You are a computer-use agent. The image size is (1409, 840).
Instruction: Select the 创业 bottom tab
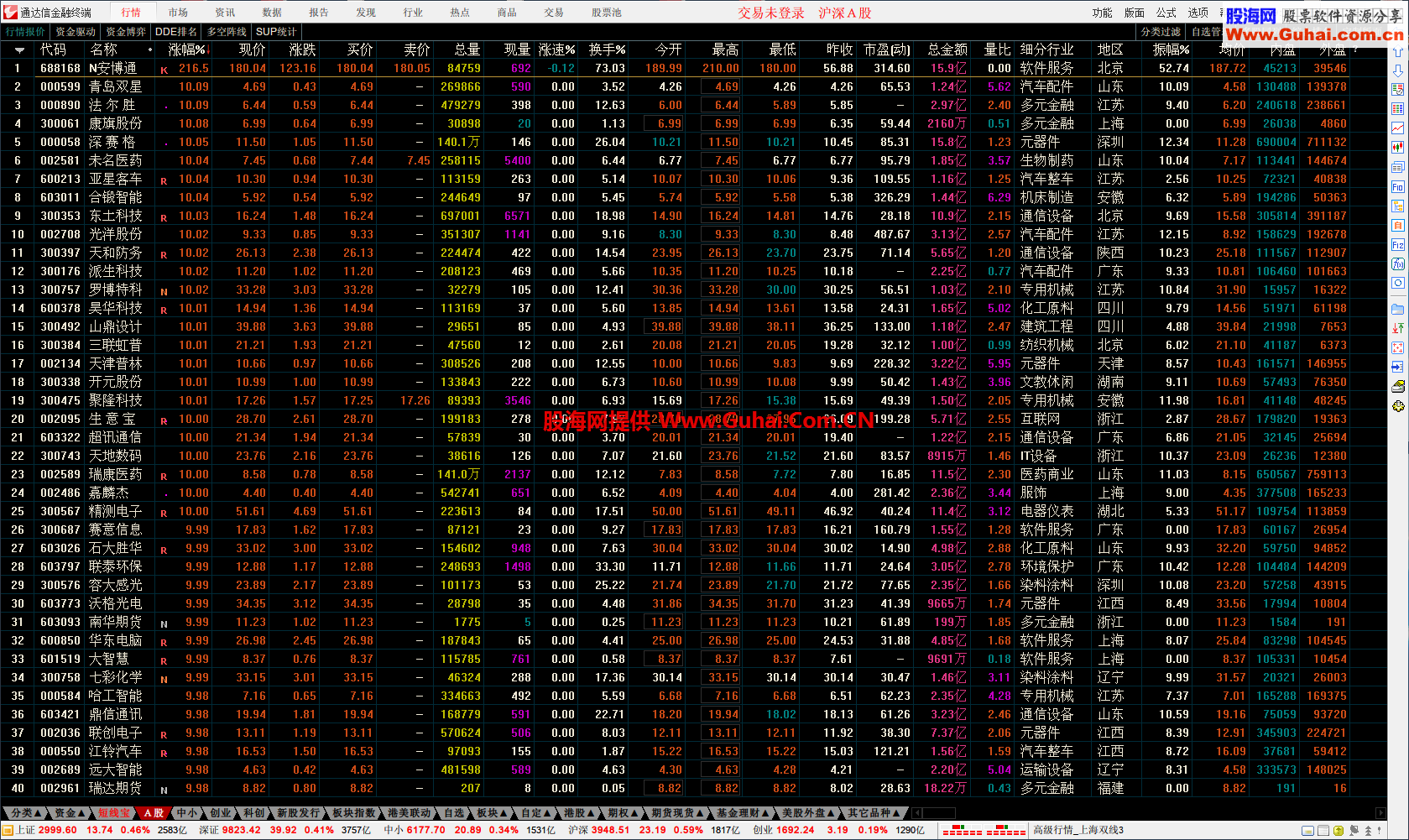(220, 813)
